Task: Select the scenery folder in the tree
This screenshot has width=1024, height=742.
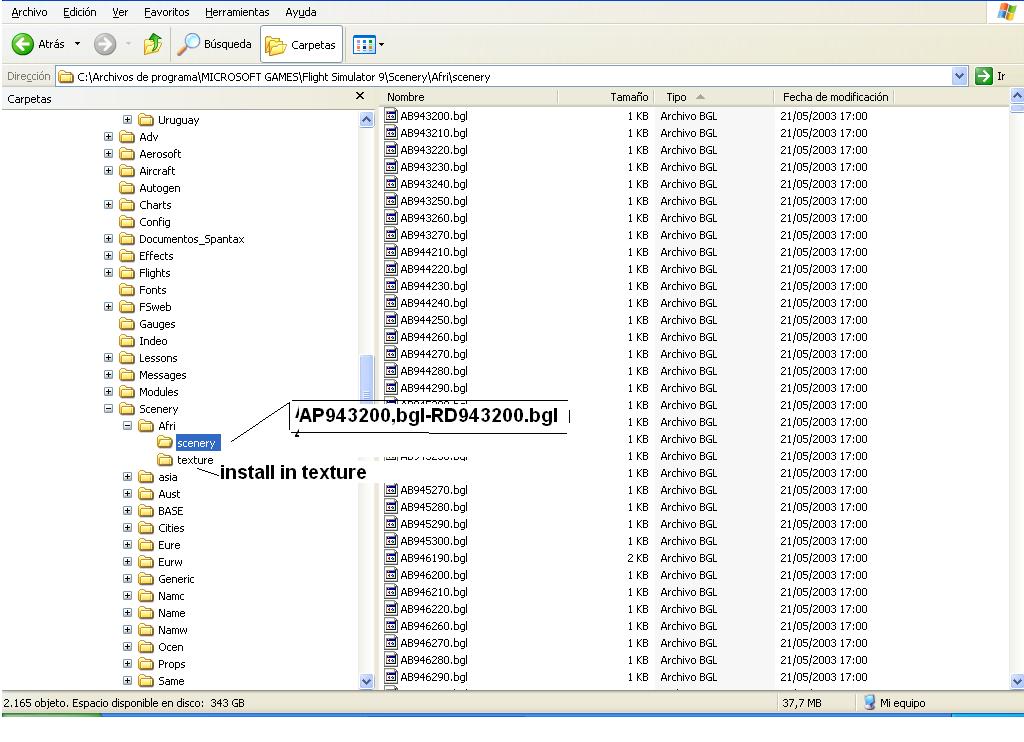Action: [196, 443]
